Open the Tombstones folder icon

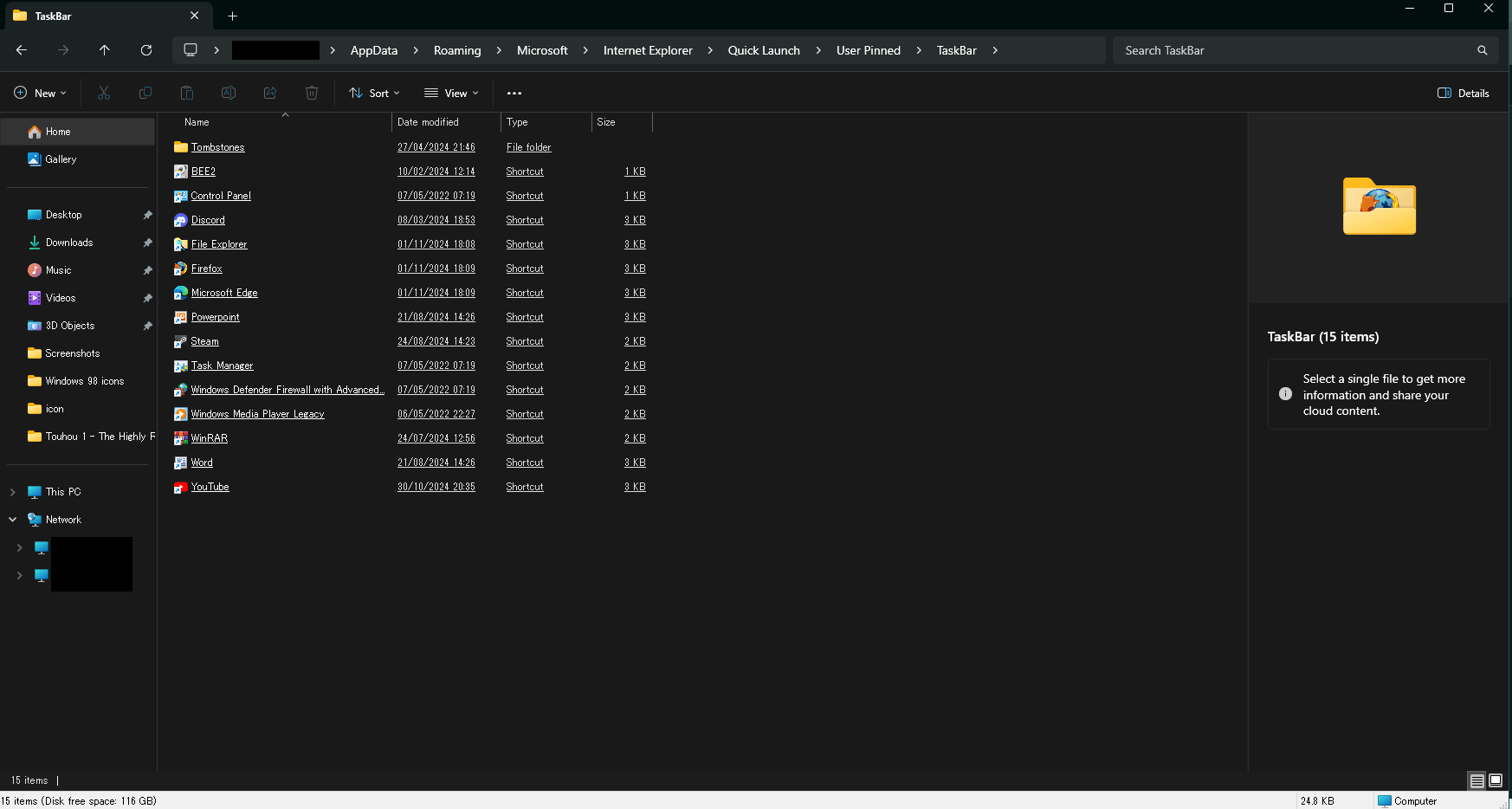click(x=181, y=147)
